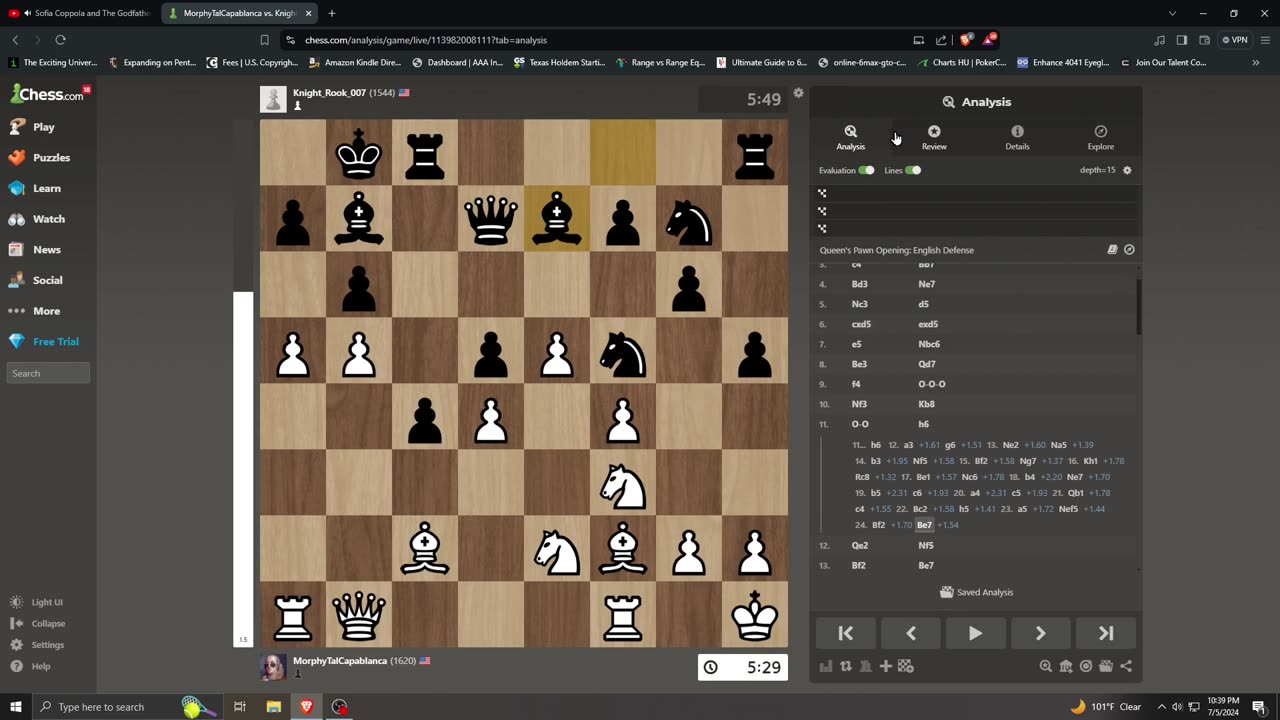Switch to the Review tab
The image size is (1280, 720).
point(934,138)
